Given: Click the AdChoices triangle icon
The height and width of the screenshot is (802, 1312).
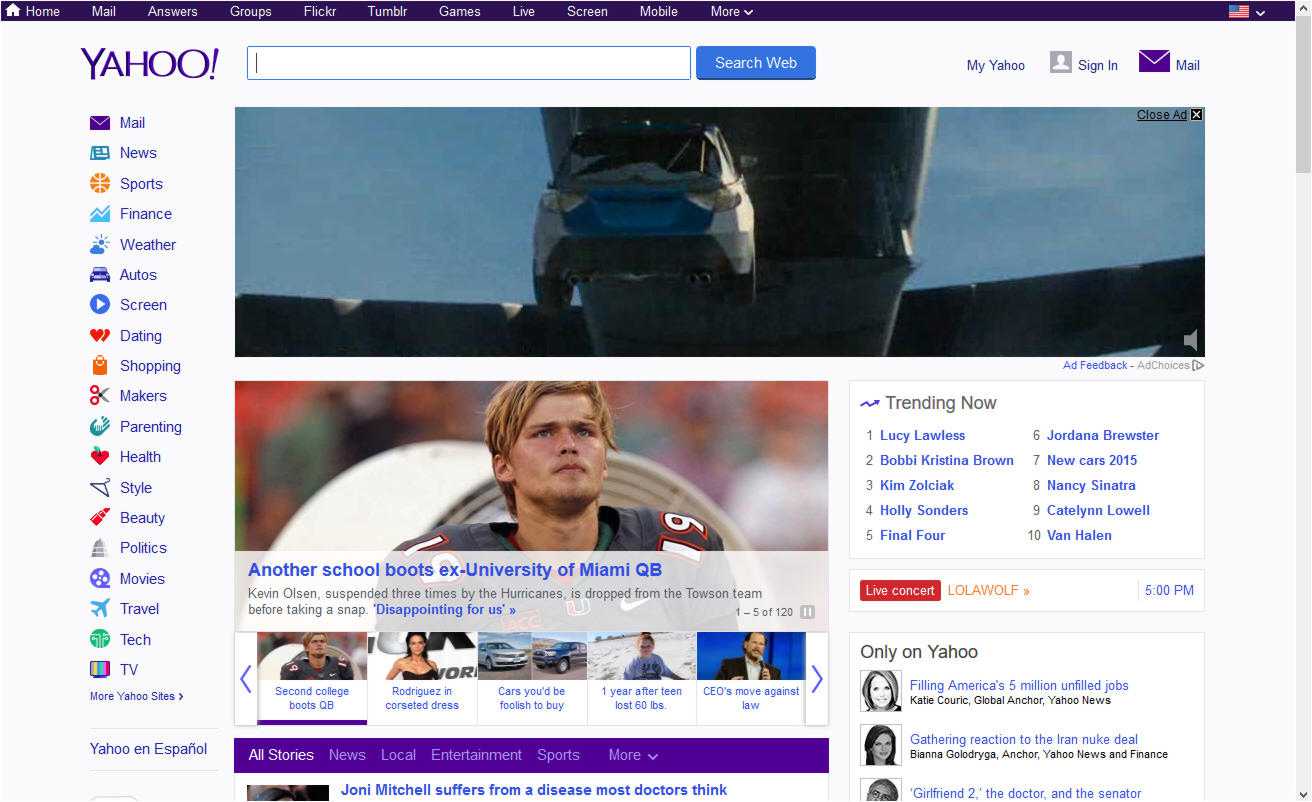Looking at the screenshot, I should 1198,366.
